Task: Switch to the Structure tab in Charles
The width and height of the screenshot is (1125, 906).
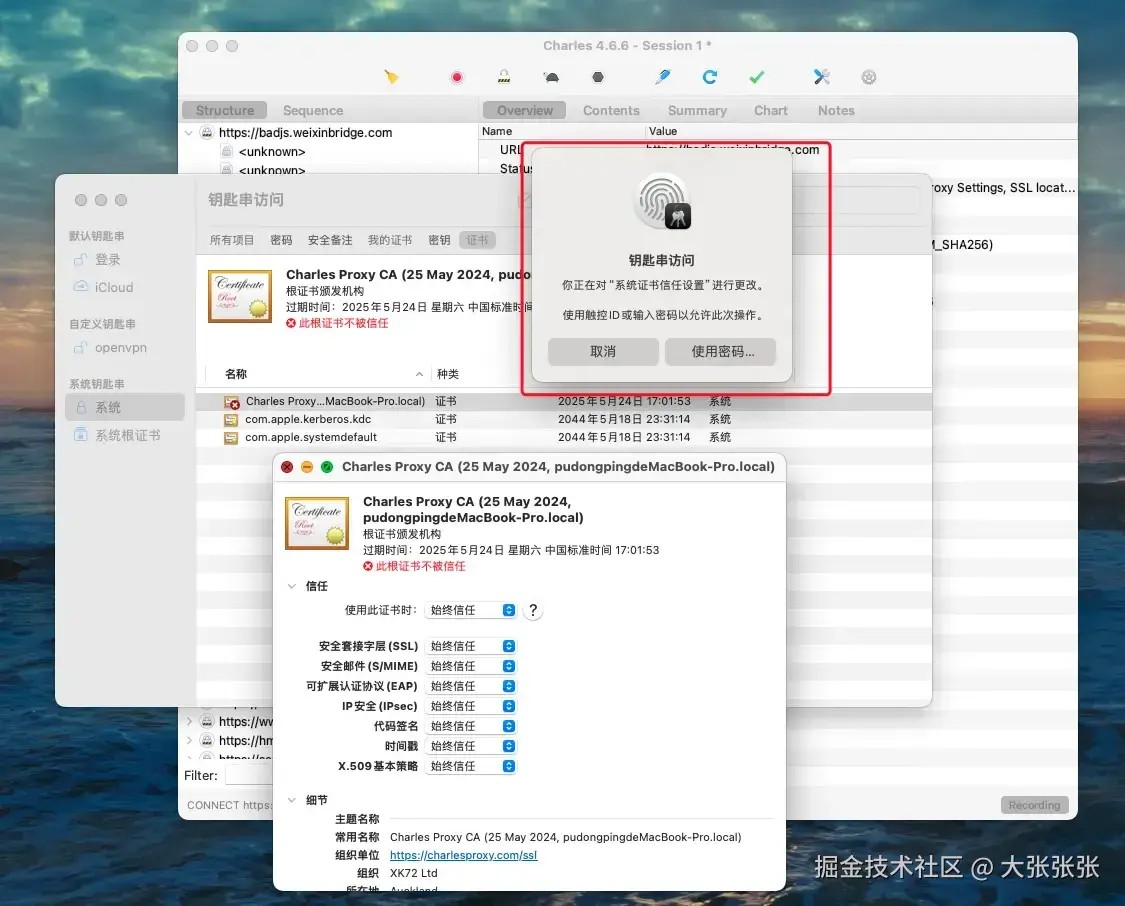Action: click(225, 110)
